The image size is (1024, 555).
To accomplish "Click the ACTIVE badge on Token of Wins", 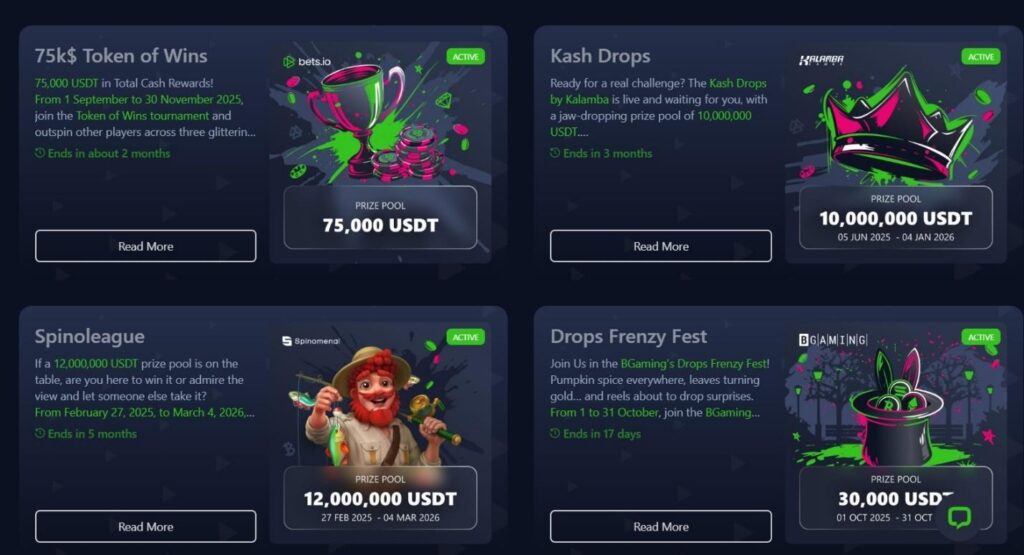I will coord(466,57).
